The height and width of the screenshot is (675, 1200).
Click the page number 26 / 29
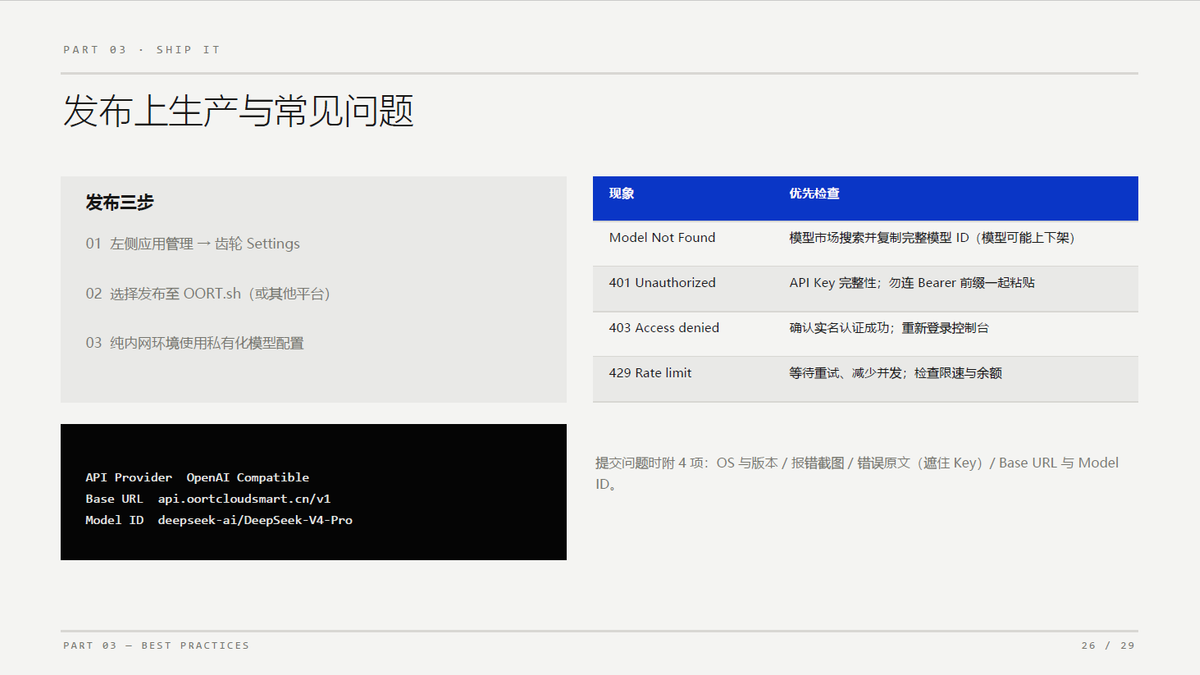pos(1108,645)
